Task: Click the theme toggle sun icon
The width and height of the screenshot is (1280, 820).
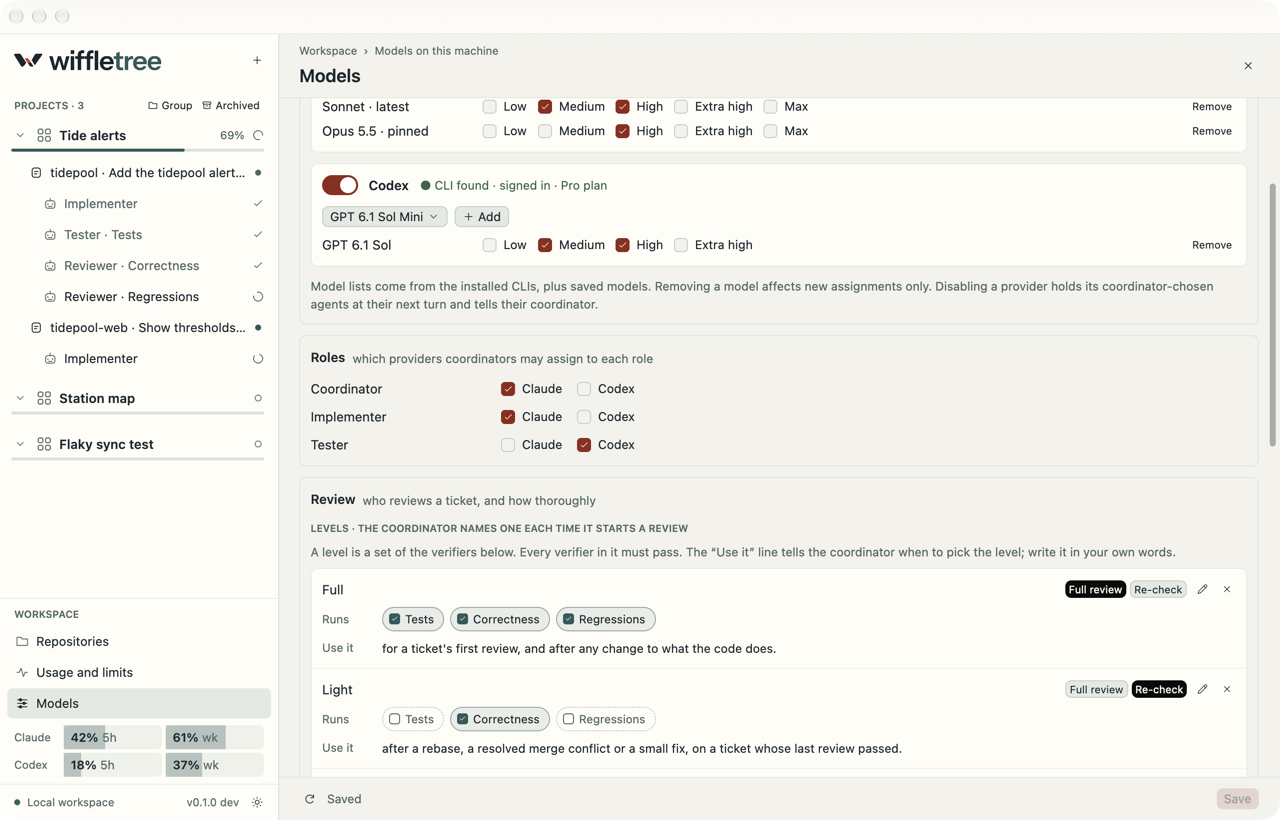Action: [257, 802]
